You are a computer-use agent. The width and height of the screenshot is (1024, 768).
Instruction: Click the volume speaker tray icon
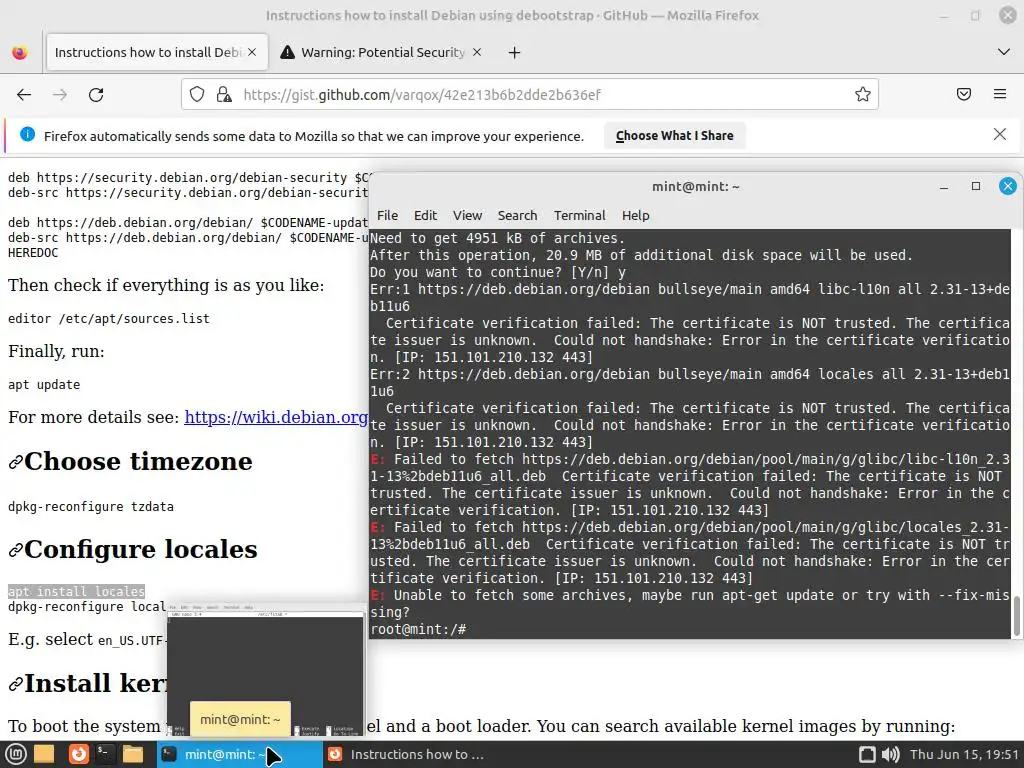pyautogui.click(x=891, y=754)
